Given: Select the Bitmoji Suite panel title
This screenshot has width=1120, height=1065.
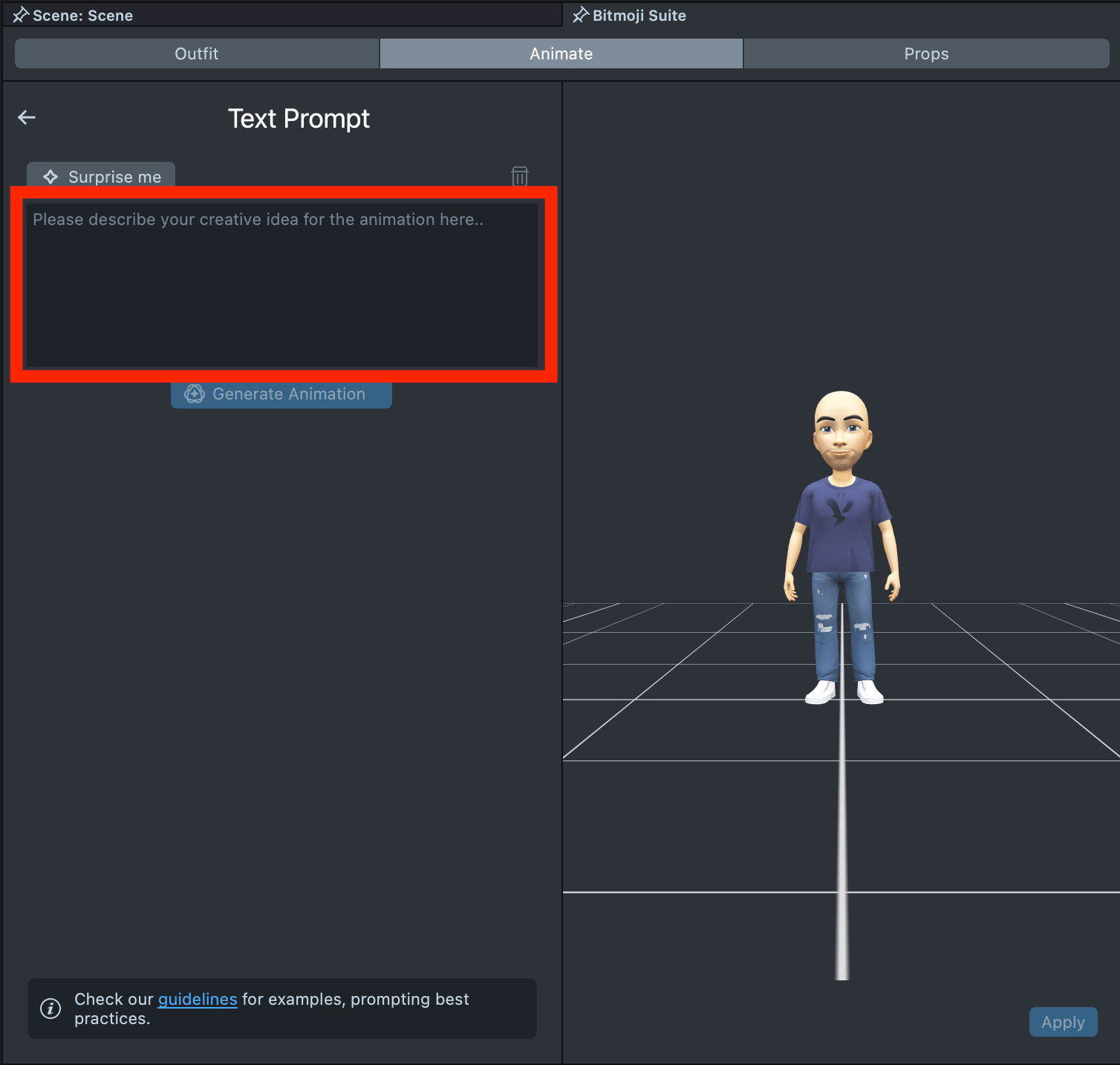Looking at the screenshot, I should (639, 16).
